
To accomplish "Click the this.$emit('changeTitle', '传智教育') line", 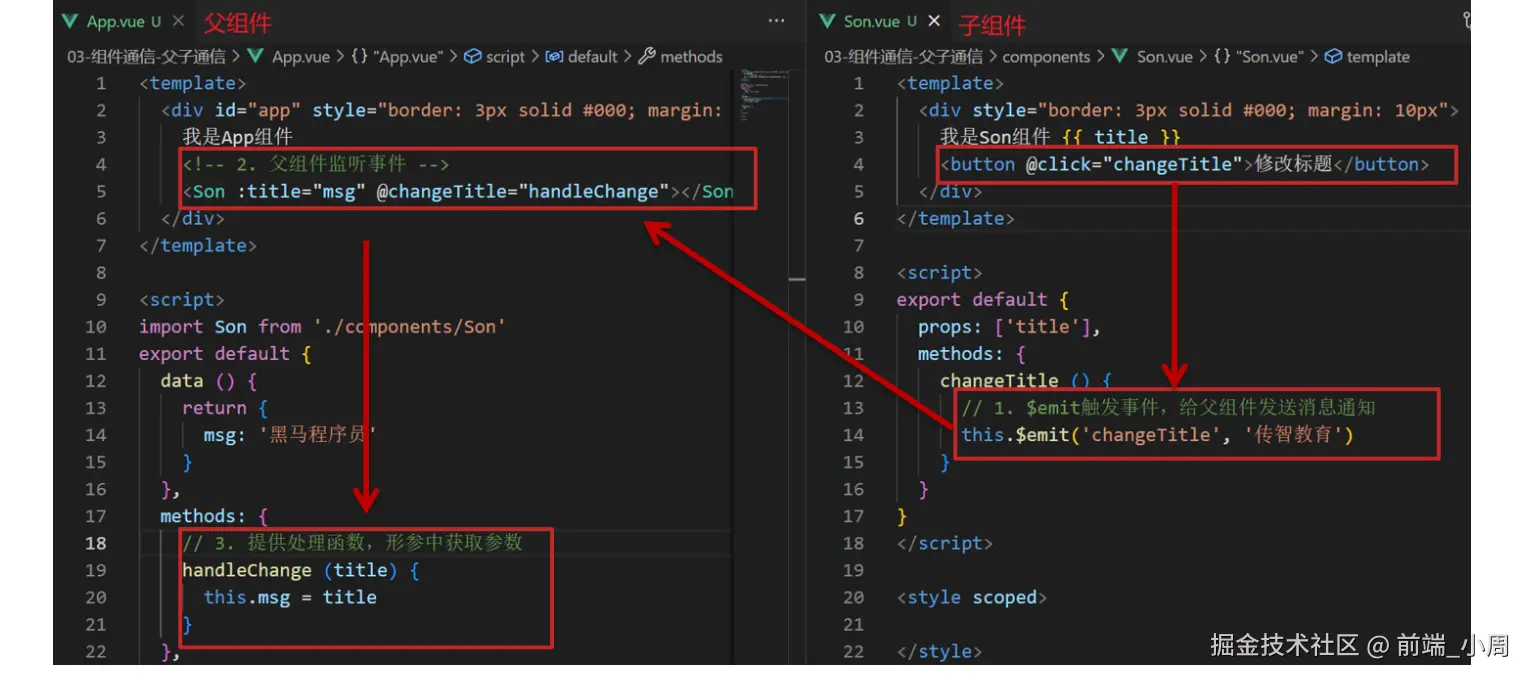I will coord(1157,435).
